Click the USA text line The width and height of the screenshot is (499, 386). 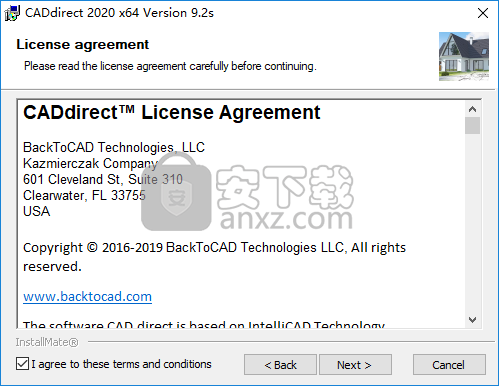click(37, 211)
